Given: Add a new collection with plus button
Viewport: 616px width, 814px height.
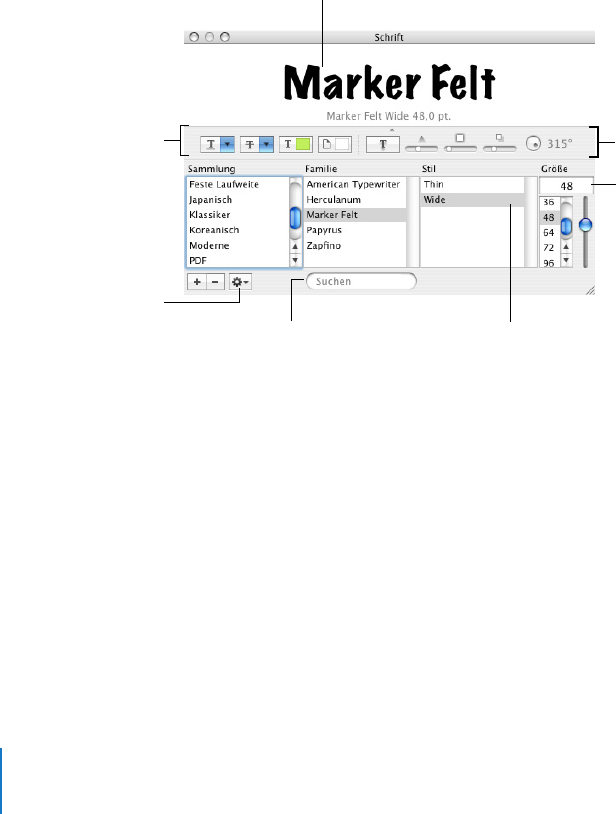Looking at the screenshot, I should tap(197, 282).
